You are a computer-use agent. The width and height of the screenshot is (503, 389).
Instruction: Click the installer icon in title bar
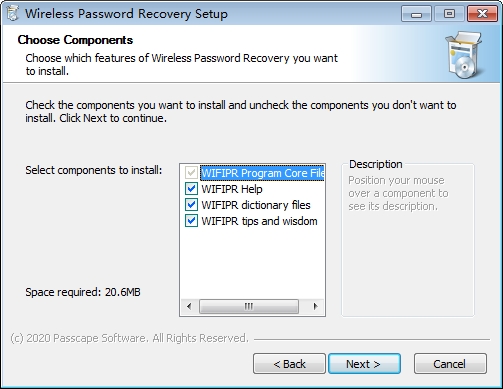pyautogui.click(x=12, y=14)
